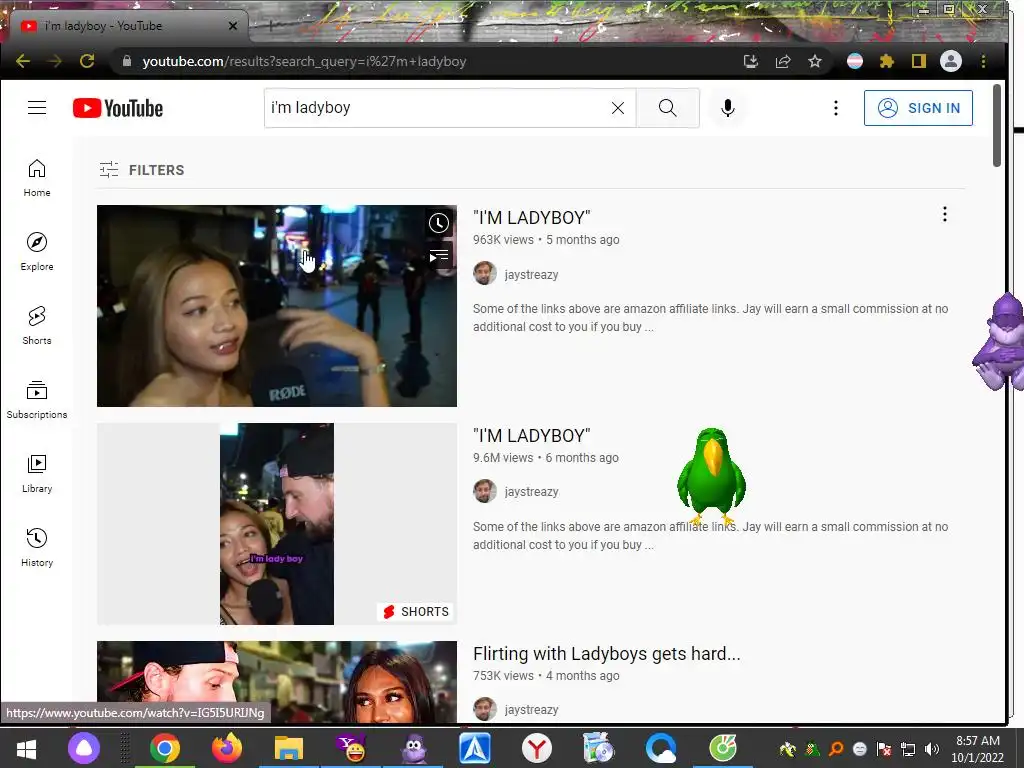Run search with the magnifier button
The width and height of the screenshot is (1024, 768).
click(667, 108)
